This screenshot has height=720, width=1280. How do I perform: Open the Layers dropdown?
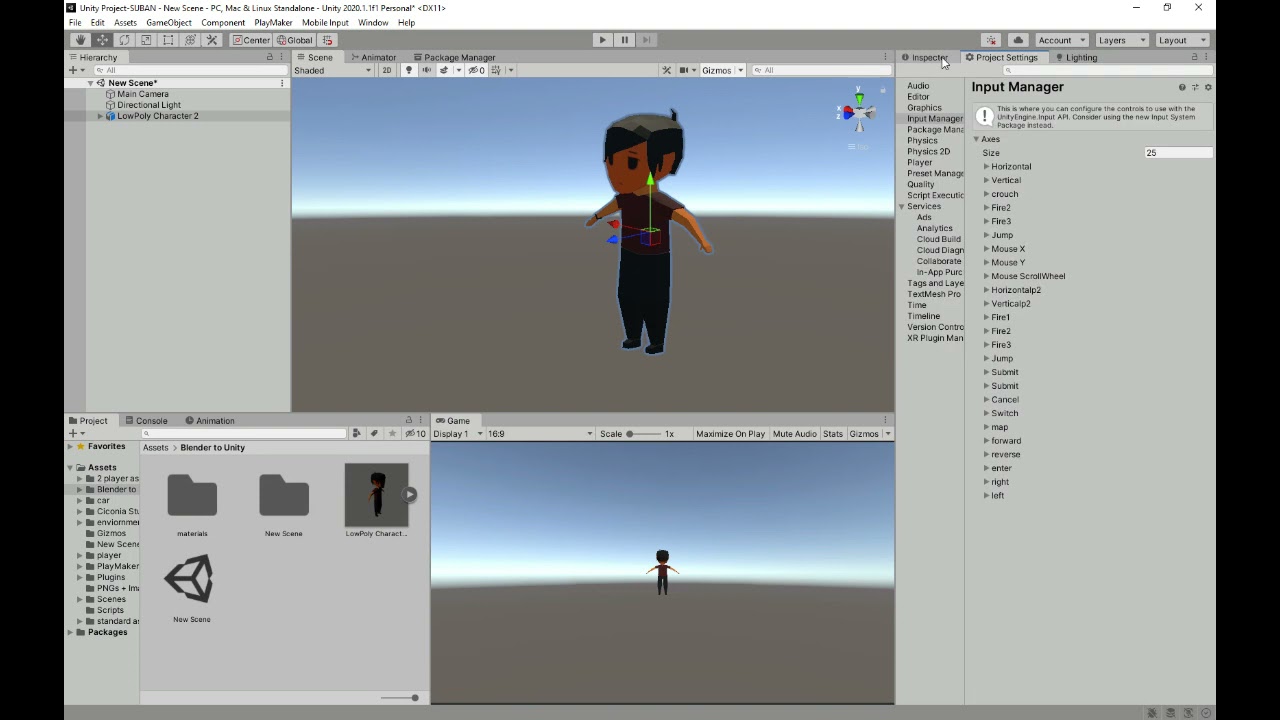click(x=1121, y=40)
